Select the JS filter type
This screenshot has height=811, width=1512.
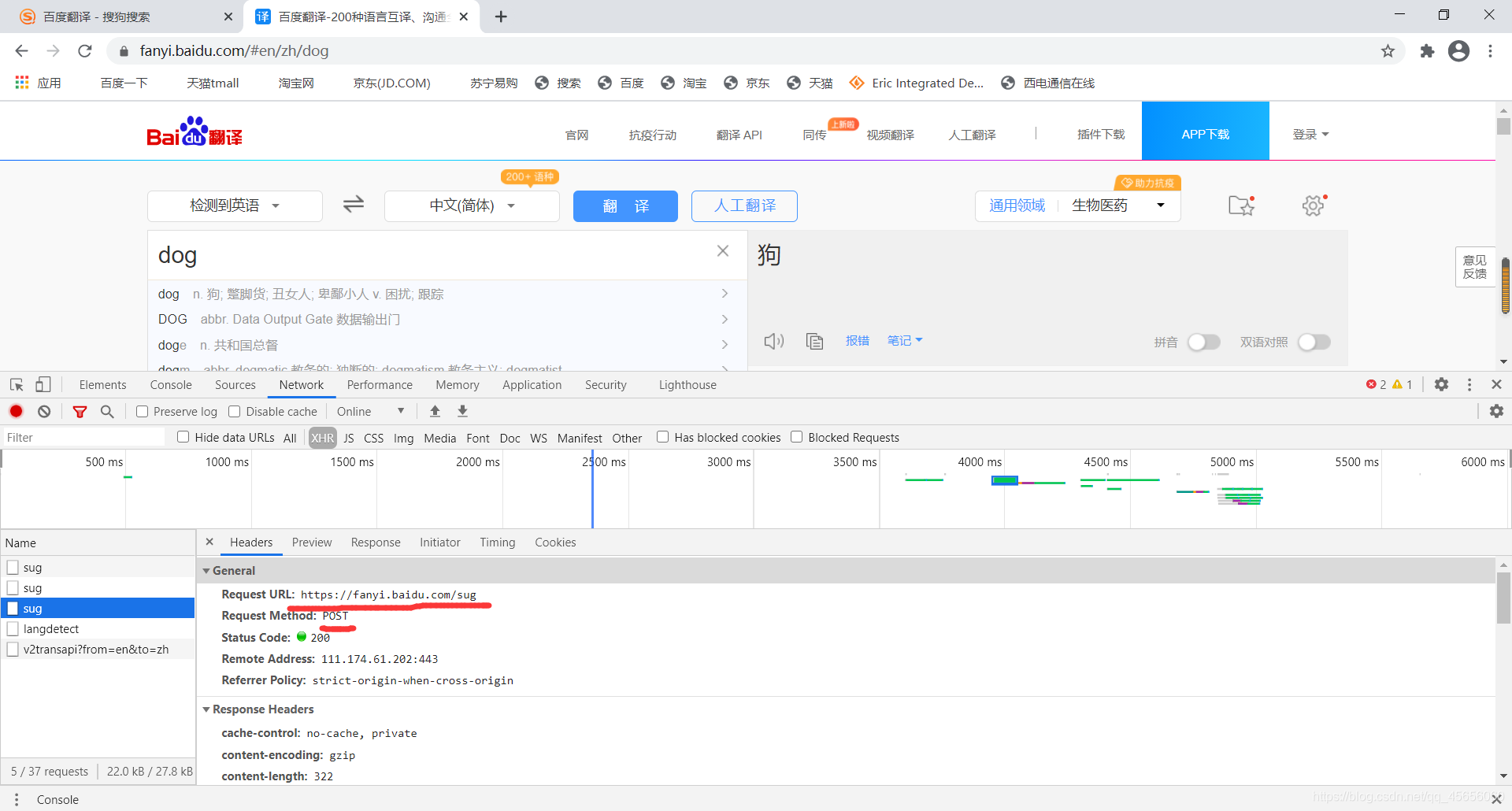(349, 438)
